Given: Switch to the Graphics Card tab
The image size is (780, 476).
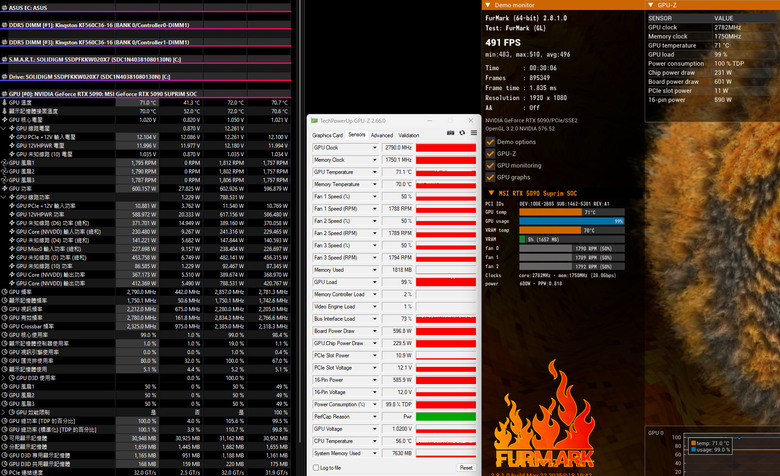Looking at the screenshot, I should tap(327, 135).
